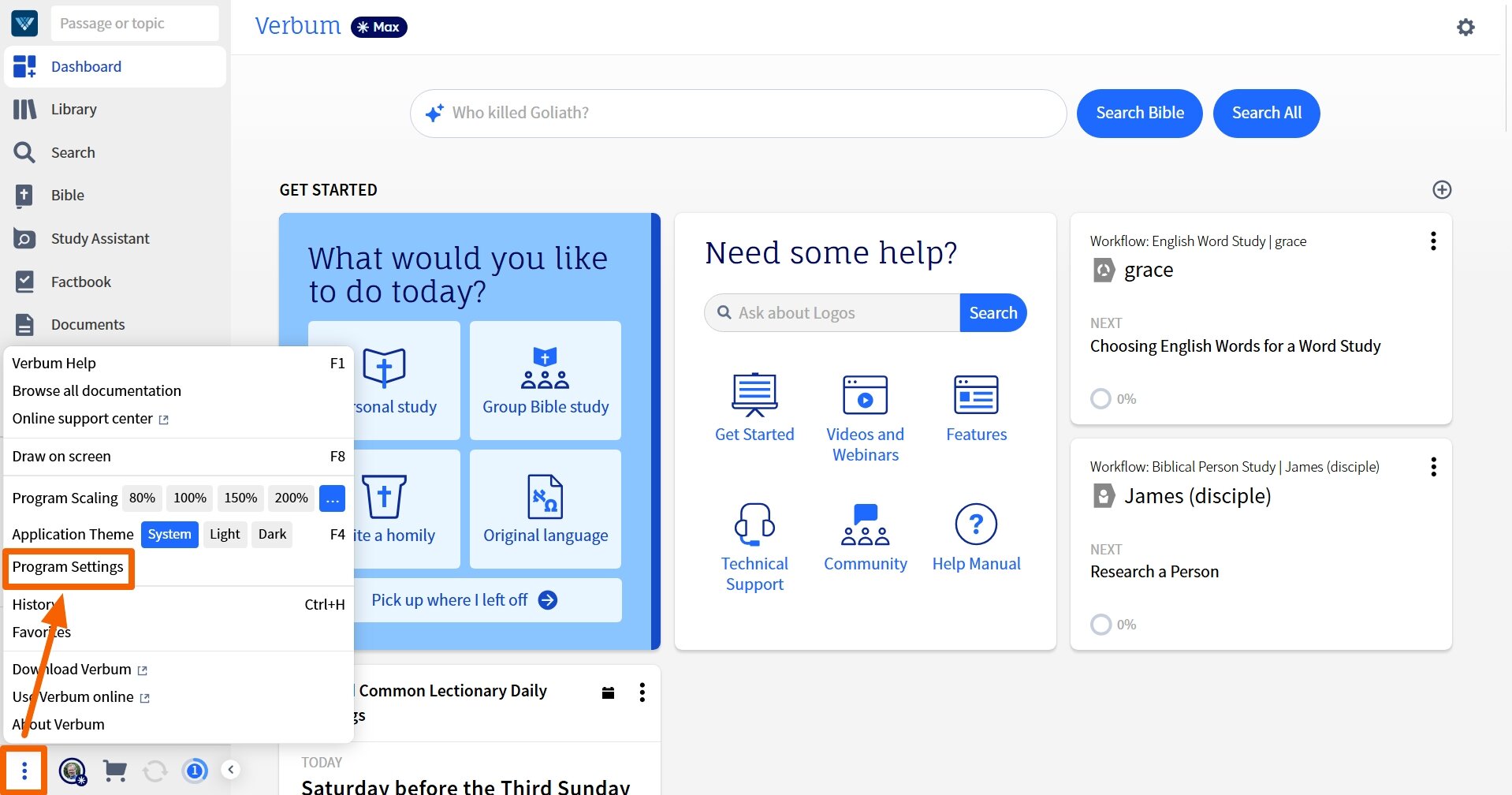This screenshot has width=1512, height=795.
Task: Open Online support center
Action: [178, 418]
